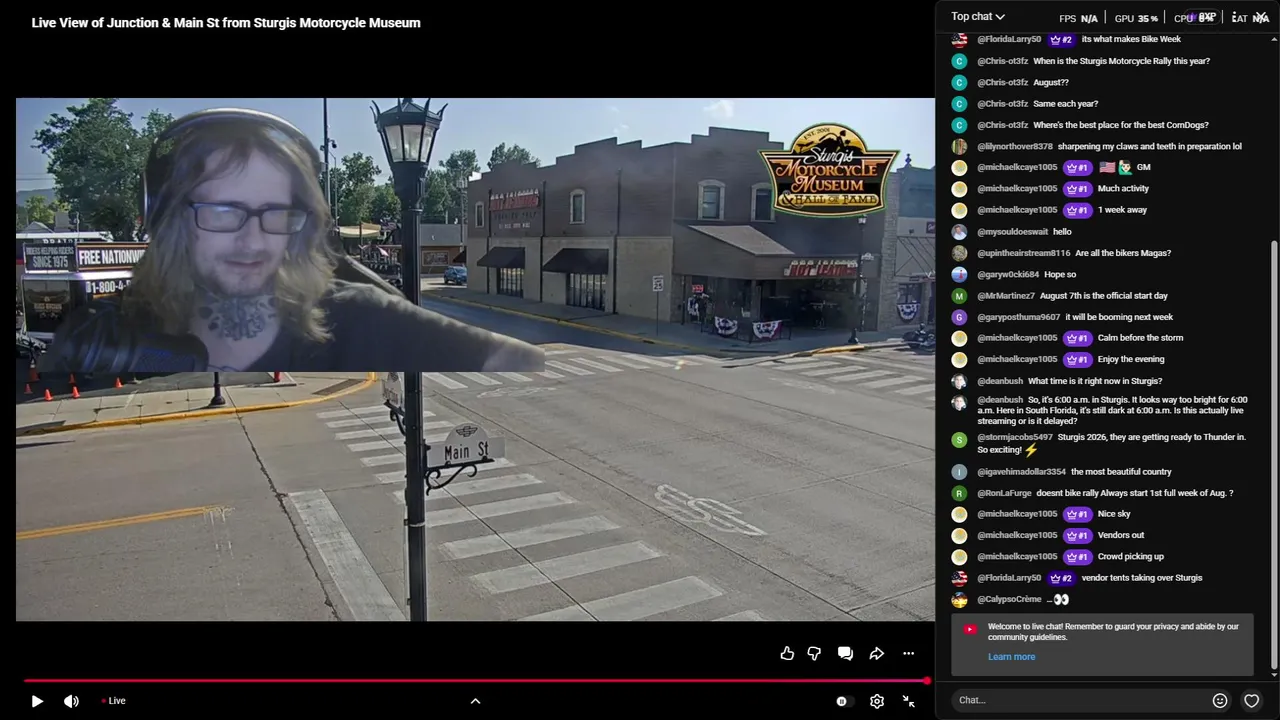Exit full screen mode

coord(909,701)
